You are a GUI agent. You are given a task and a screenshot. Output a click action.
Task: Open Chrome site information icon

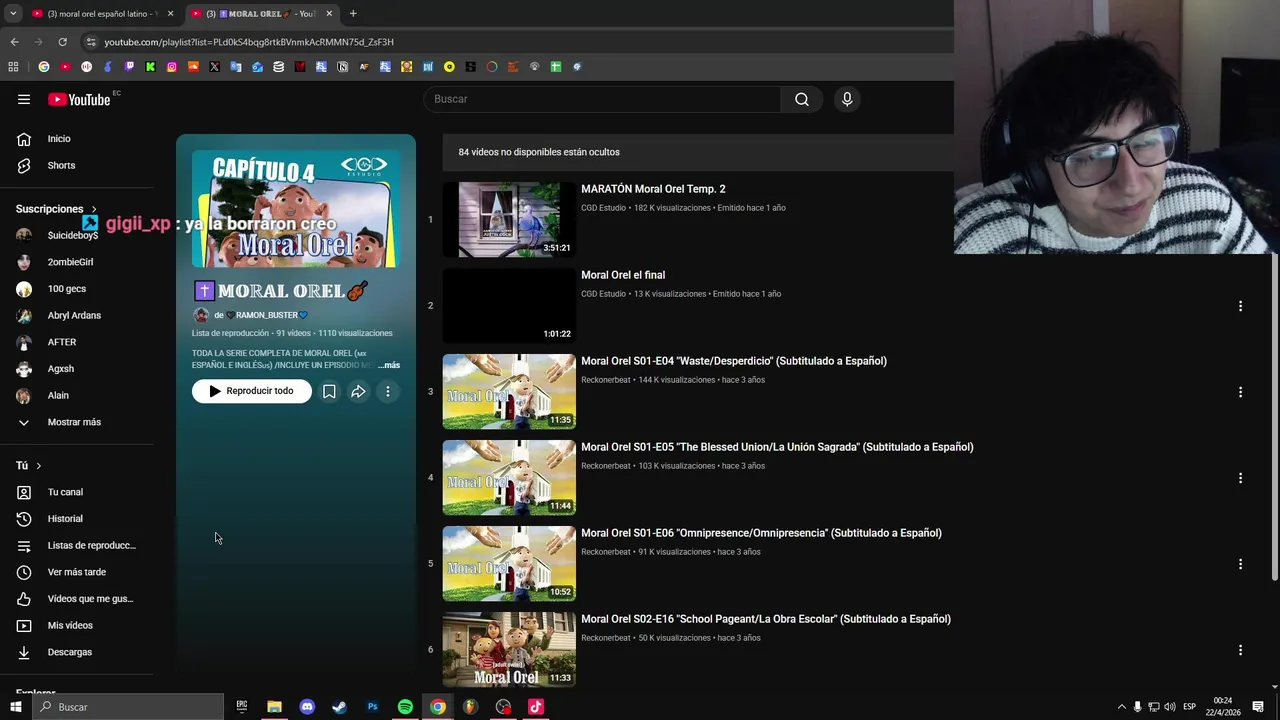(91, 42)
